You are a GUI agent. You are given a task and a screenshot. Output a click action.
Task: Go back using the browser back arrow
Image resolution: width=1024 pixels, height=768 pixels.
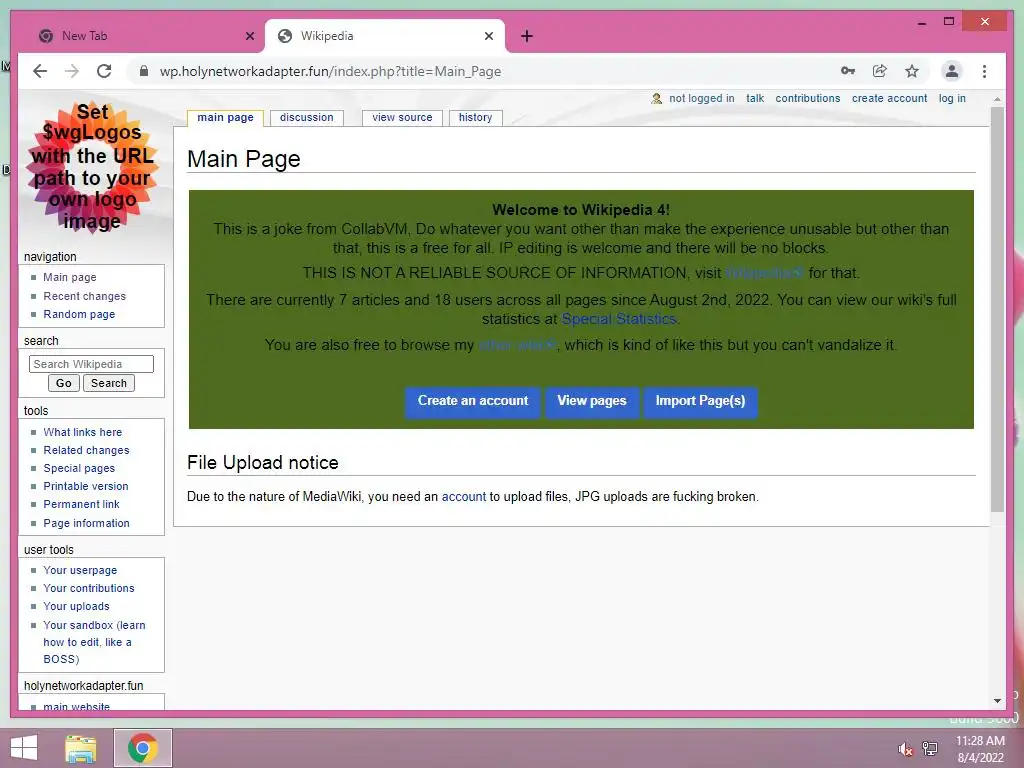[x=40, y=71]
